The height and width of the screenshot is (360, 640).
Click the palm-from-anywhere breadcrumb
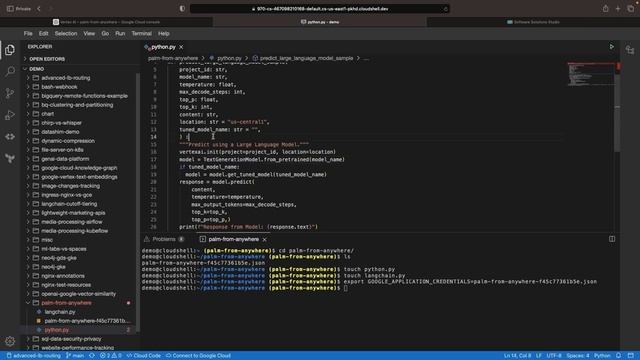click(173, 58)
